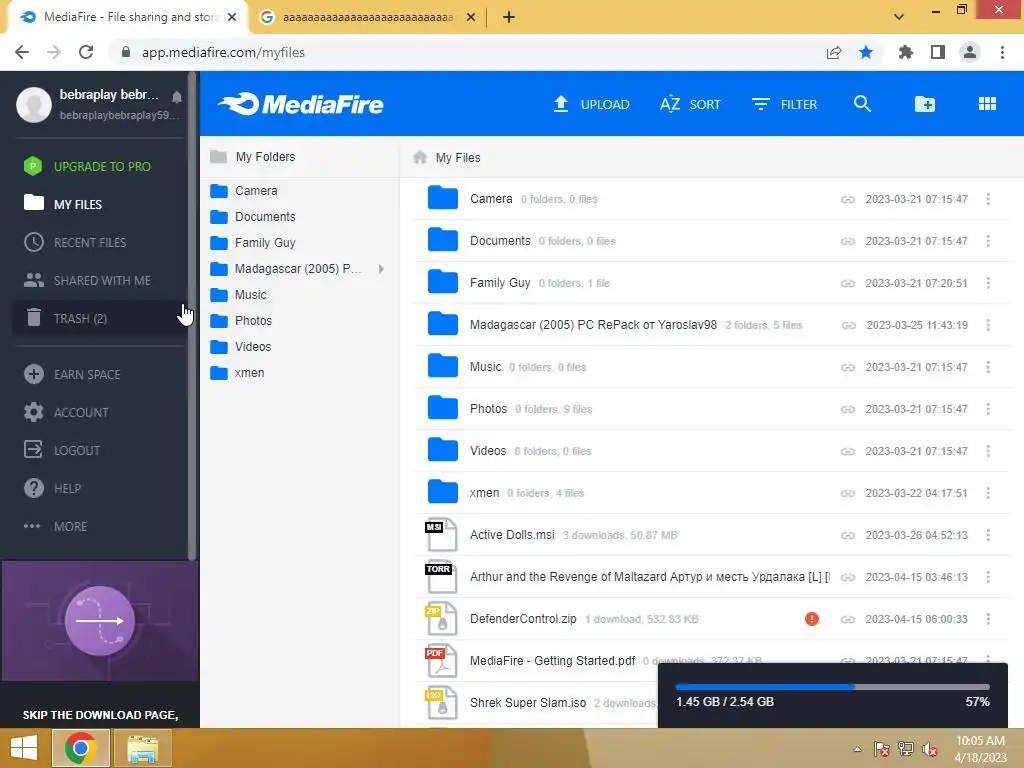Viewport: 1024px width, 768px height.
Task: Click My Folders header
Action: pyautogui.click(x=253, y=157)
